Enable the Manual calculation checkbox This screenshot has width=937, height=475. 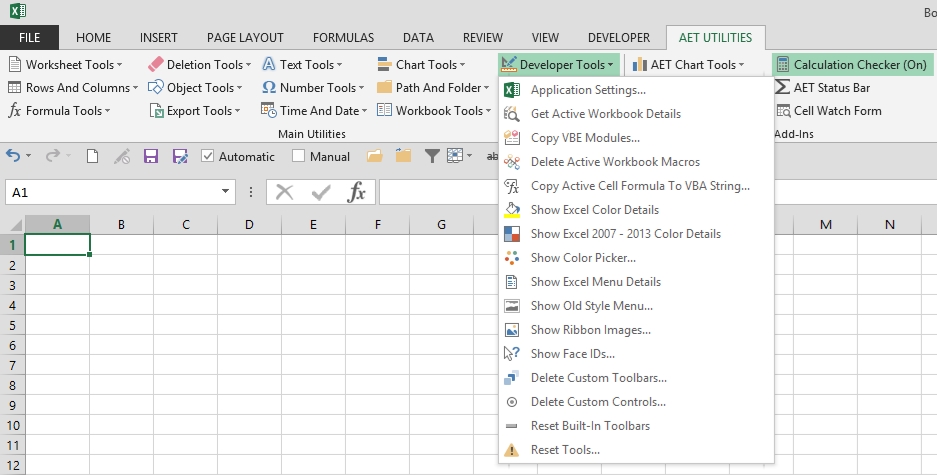coord(298,157)
